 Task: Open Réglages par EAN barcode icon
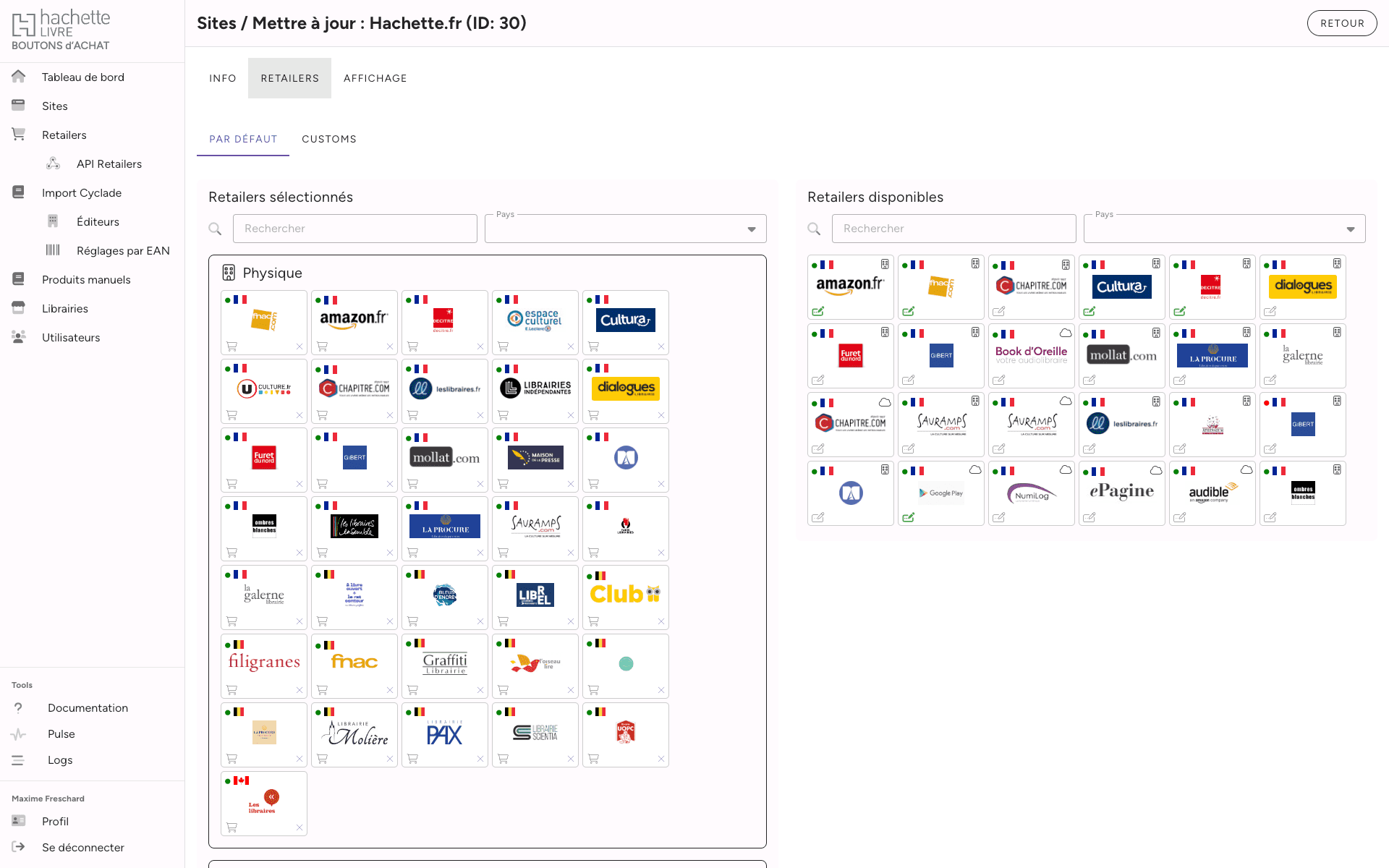tap(54, 250)
